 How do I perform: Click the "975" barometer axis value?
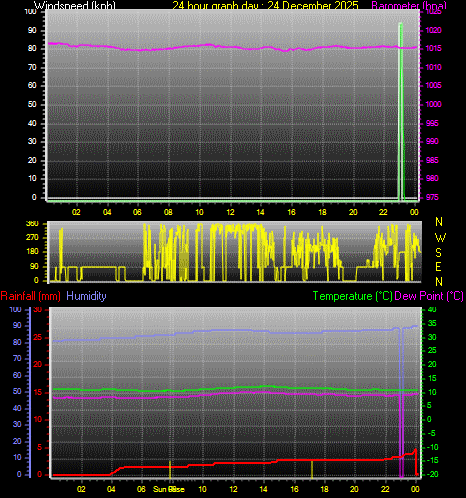point(432,197)
